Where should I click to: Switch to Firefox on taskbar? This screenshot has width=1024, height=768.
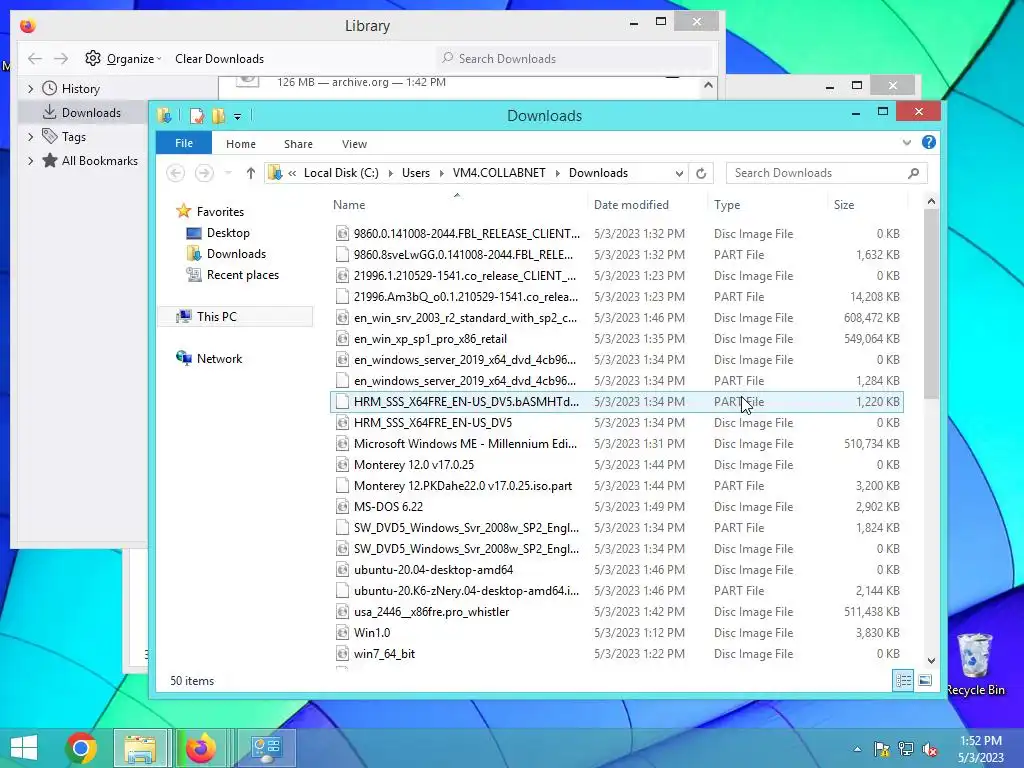point(200,748)
